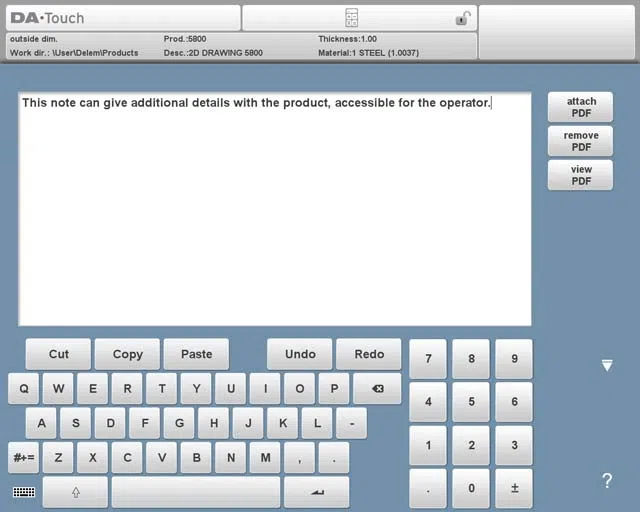Tap the numeric keypad decimal point
640x512 pixels.
[x=428, y=488]
